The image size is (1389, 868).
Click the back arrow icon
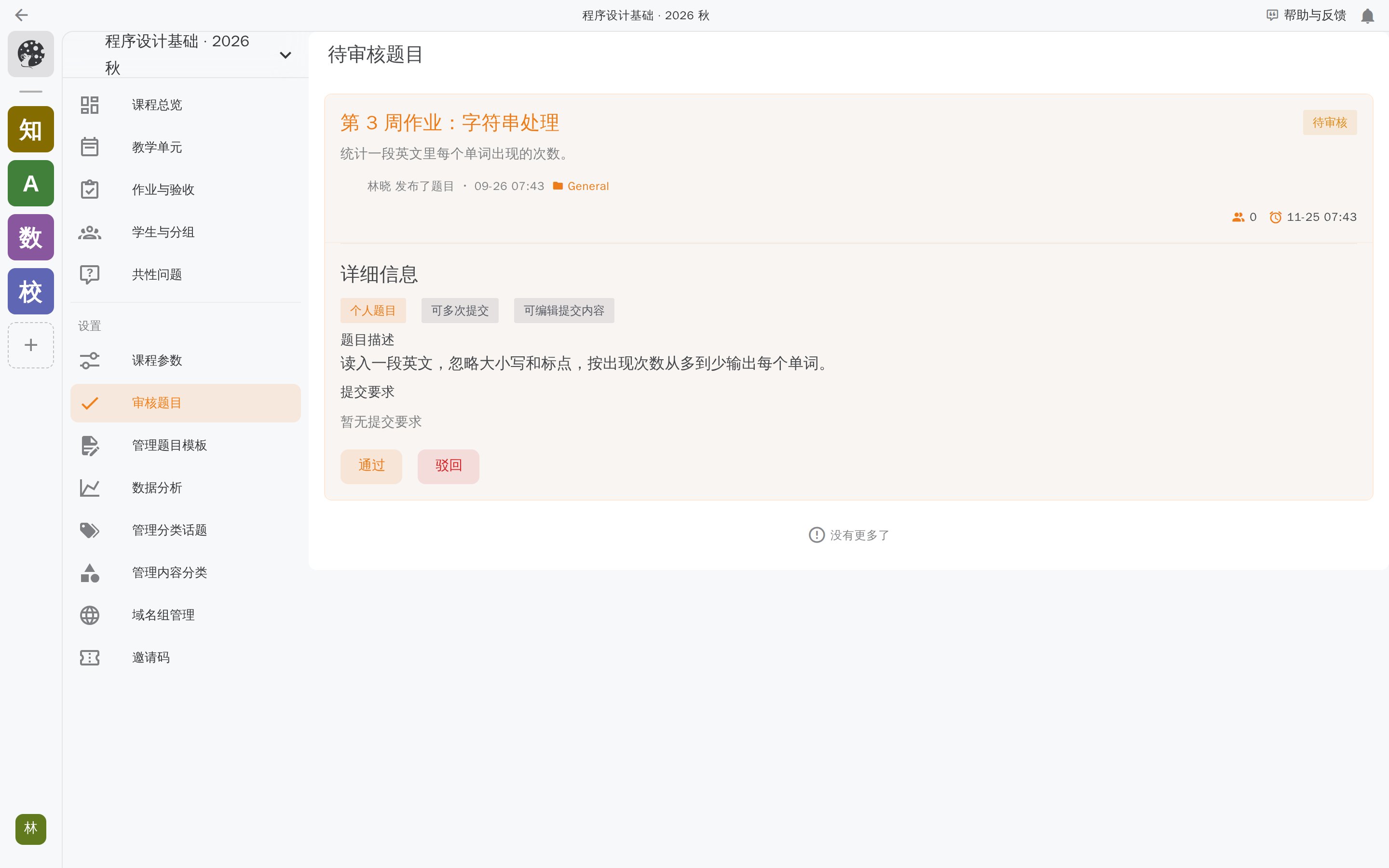(x=21, y=15)
